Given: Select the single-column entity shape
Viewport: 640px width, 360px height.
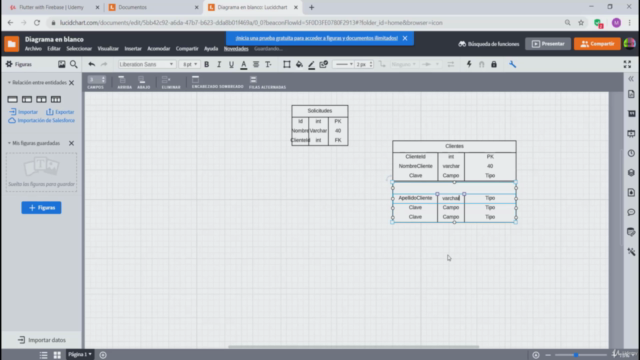Looking at the screenshot, I should click(x=12, y=99).
